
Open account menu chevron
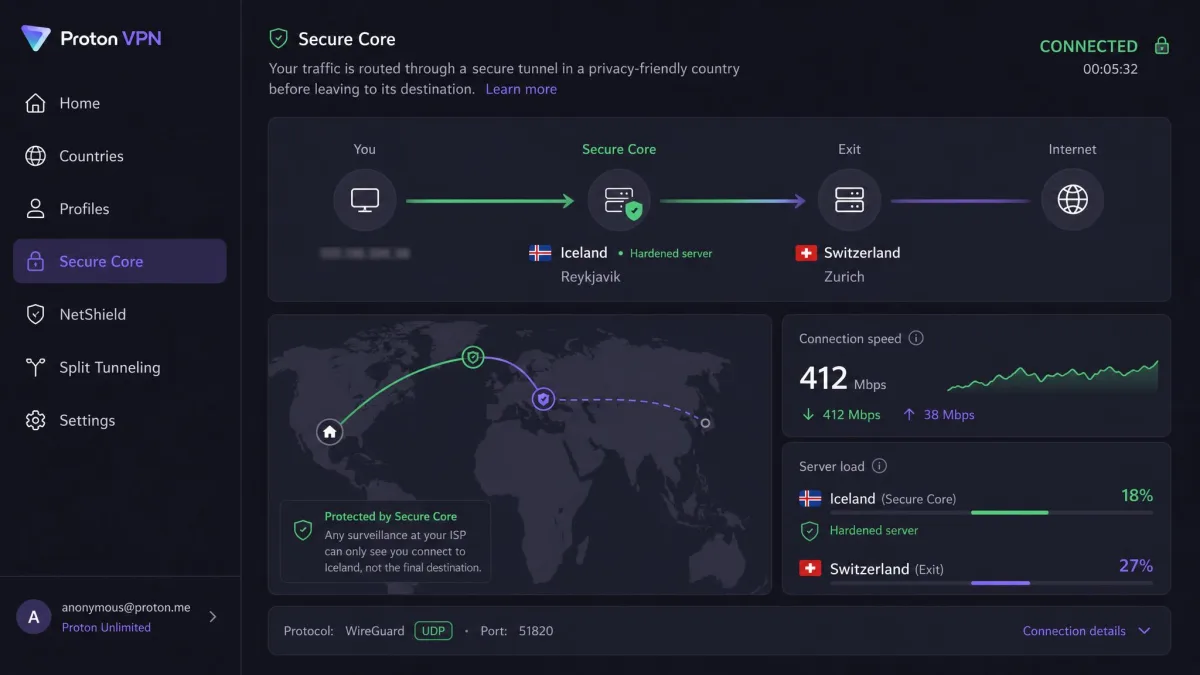click(213, 617)
